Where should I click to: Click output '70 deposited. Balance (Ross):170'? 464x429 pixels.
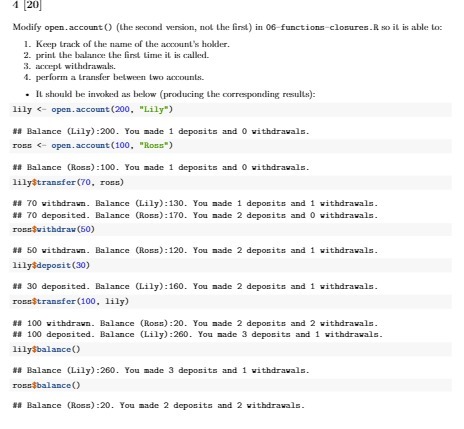click(195, 215)
